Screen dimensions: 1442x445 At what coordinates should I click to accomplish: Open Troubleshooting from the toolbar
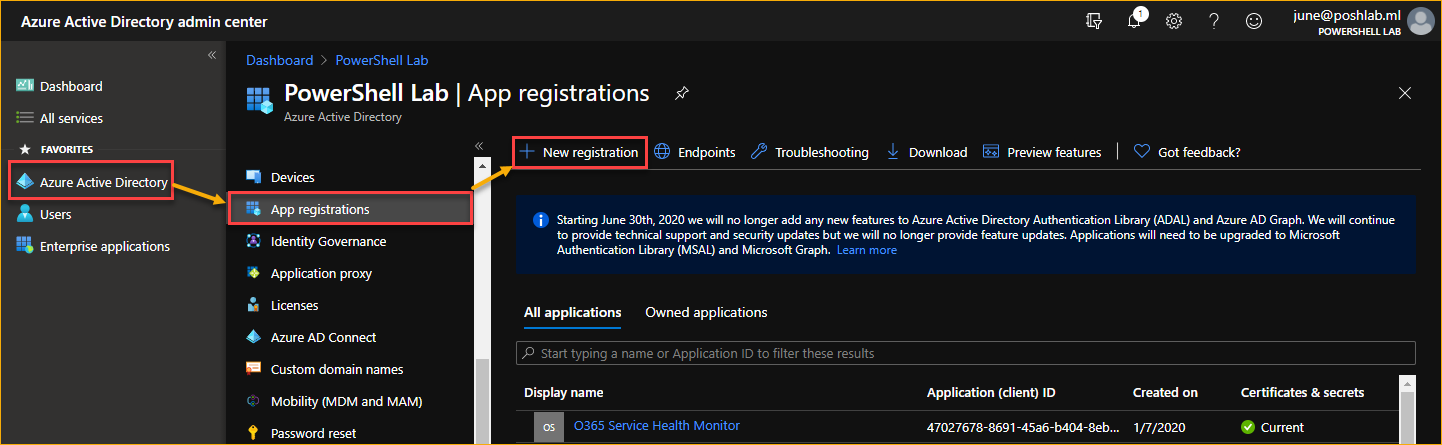[809, 152]
